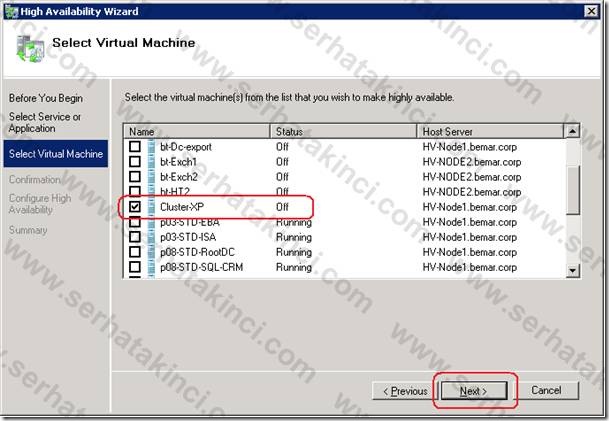Click the Previous button

(405, 391)
